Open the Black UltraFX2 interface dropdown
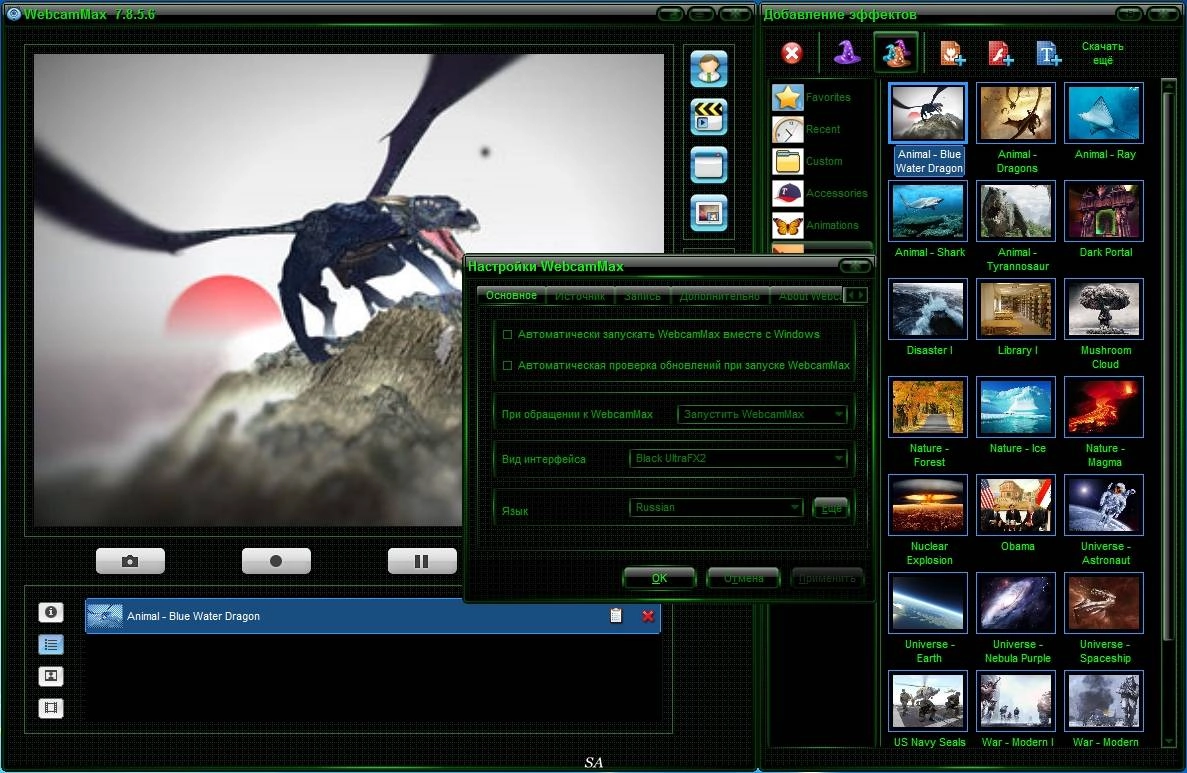Viewport: 1187px width, 773px height. coord(737,458)
